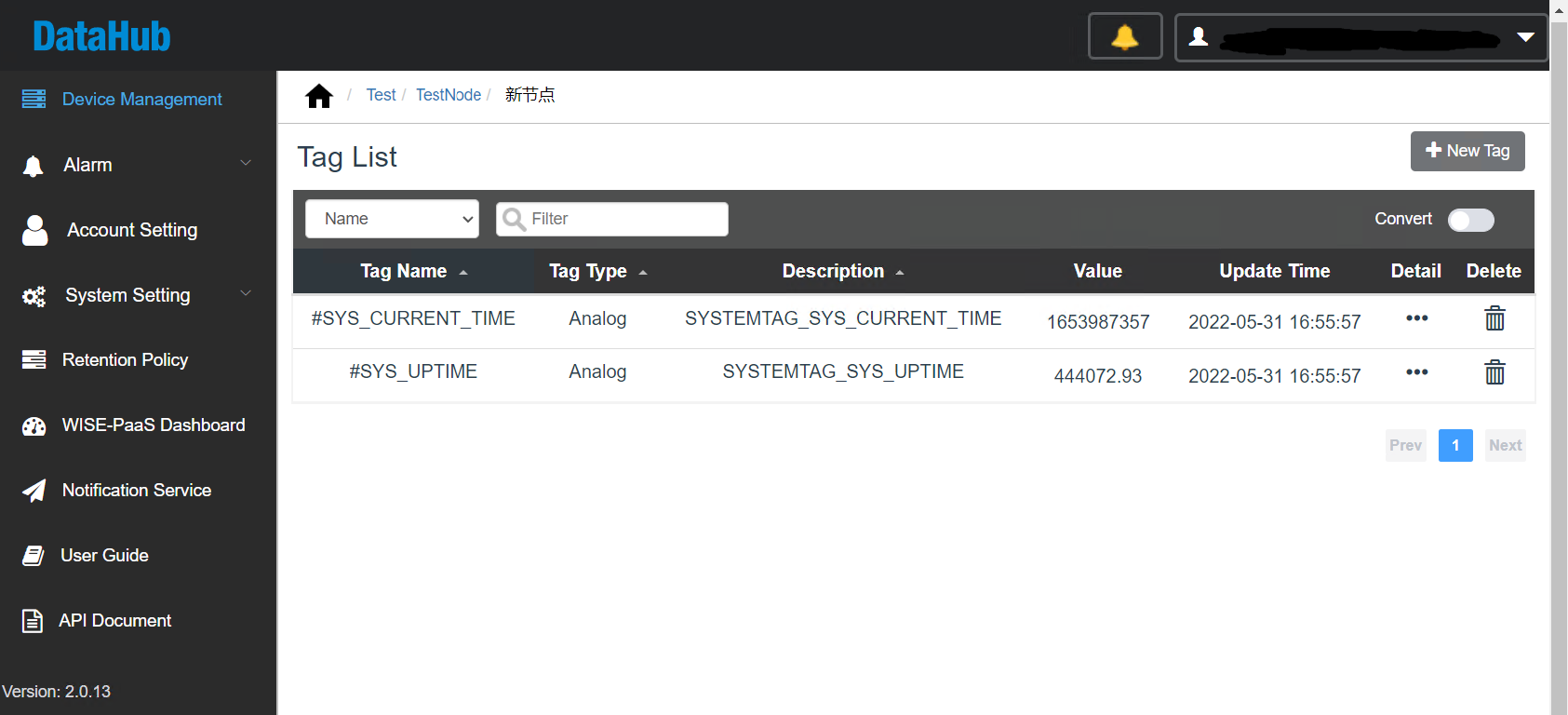Click the New Tag button
Image resolution: width=1568 pixels, height=715 pixels.
point(1467,151)
